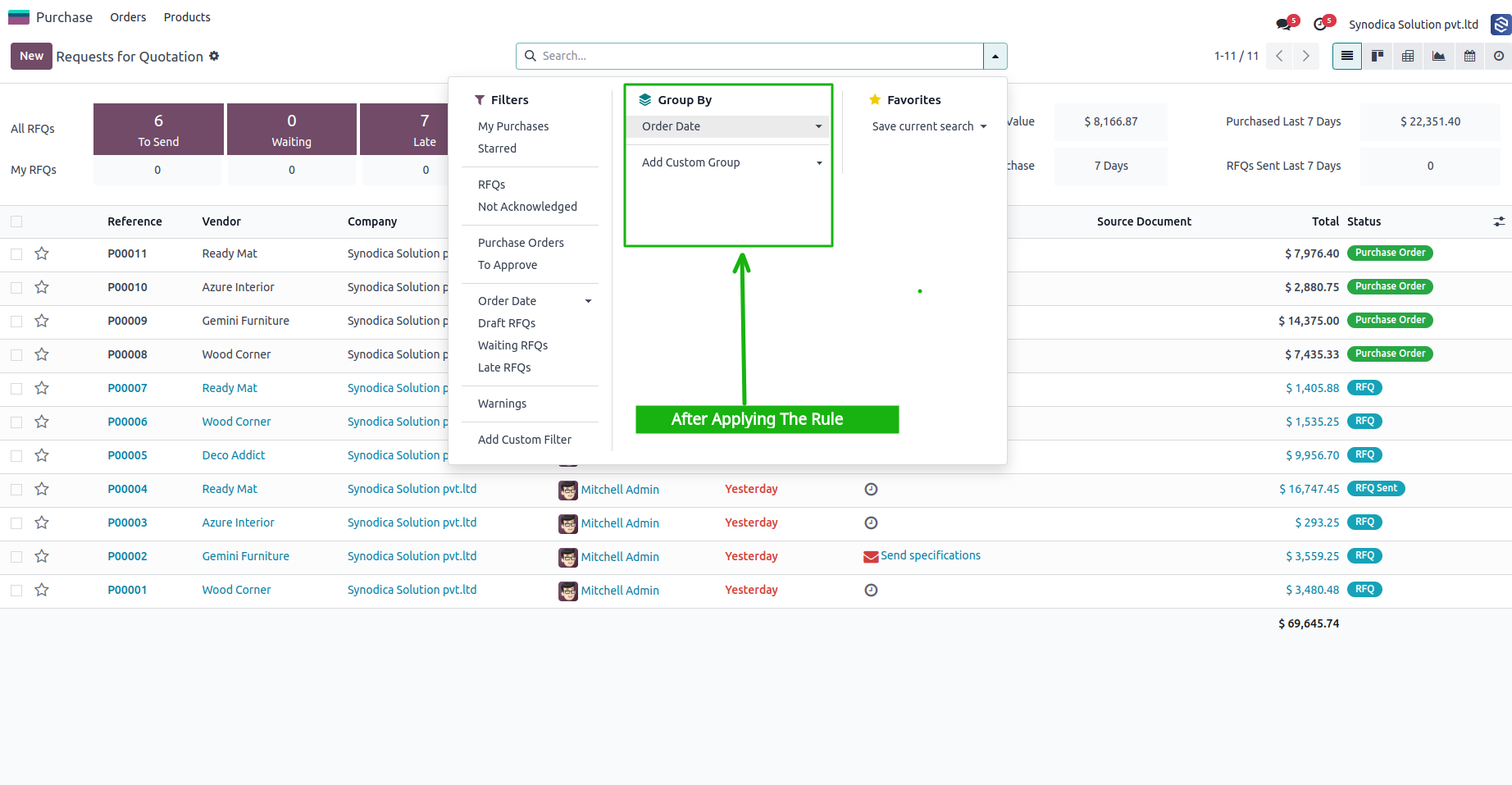Open the Orders menu
The width and height of the screenshot is (1512, 785).
pyautogui.click(x=128, y=17)
